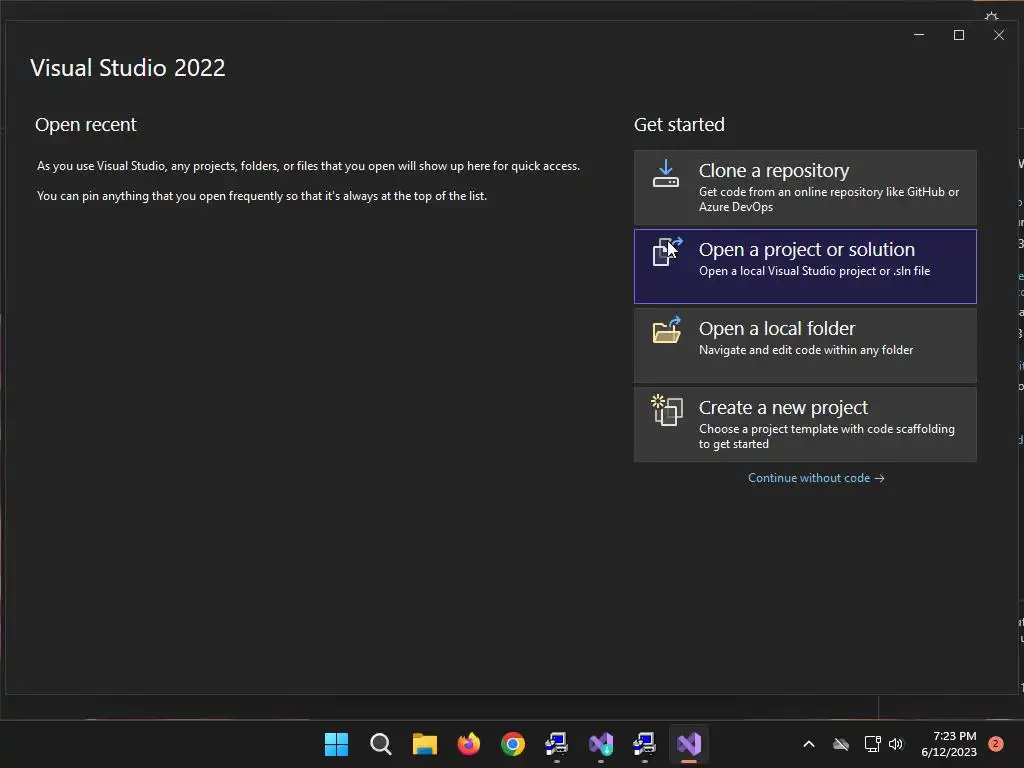
Task: Click text 'Get code from an online repository'
Action: (790, 192)
